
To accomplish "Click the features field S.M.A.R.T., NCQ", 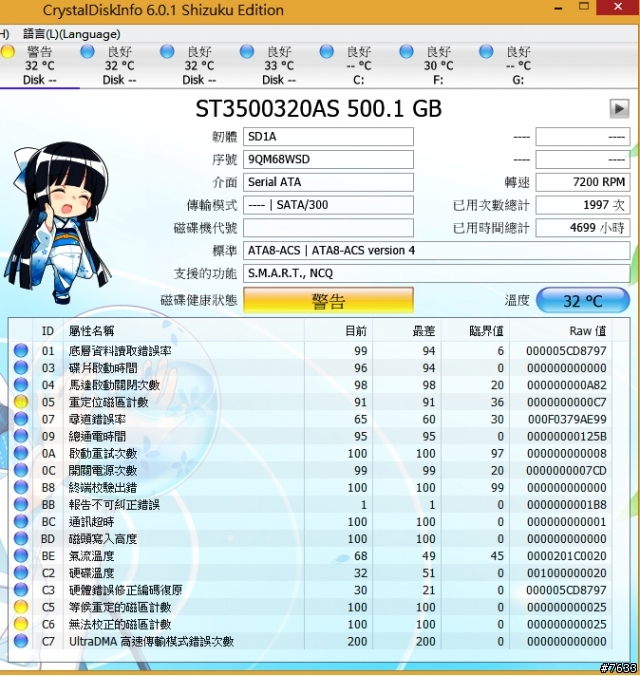I will point(436,273).
